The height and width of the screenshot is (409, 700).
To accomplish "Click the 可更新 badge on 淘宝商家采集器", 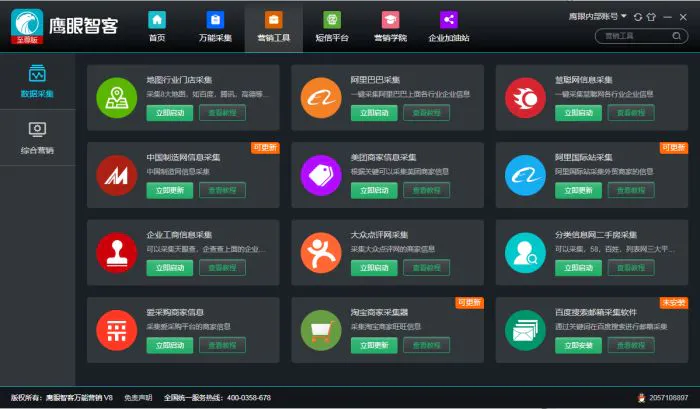I will click(469, 303).
